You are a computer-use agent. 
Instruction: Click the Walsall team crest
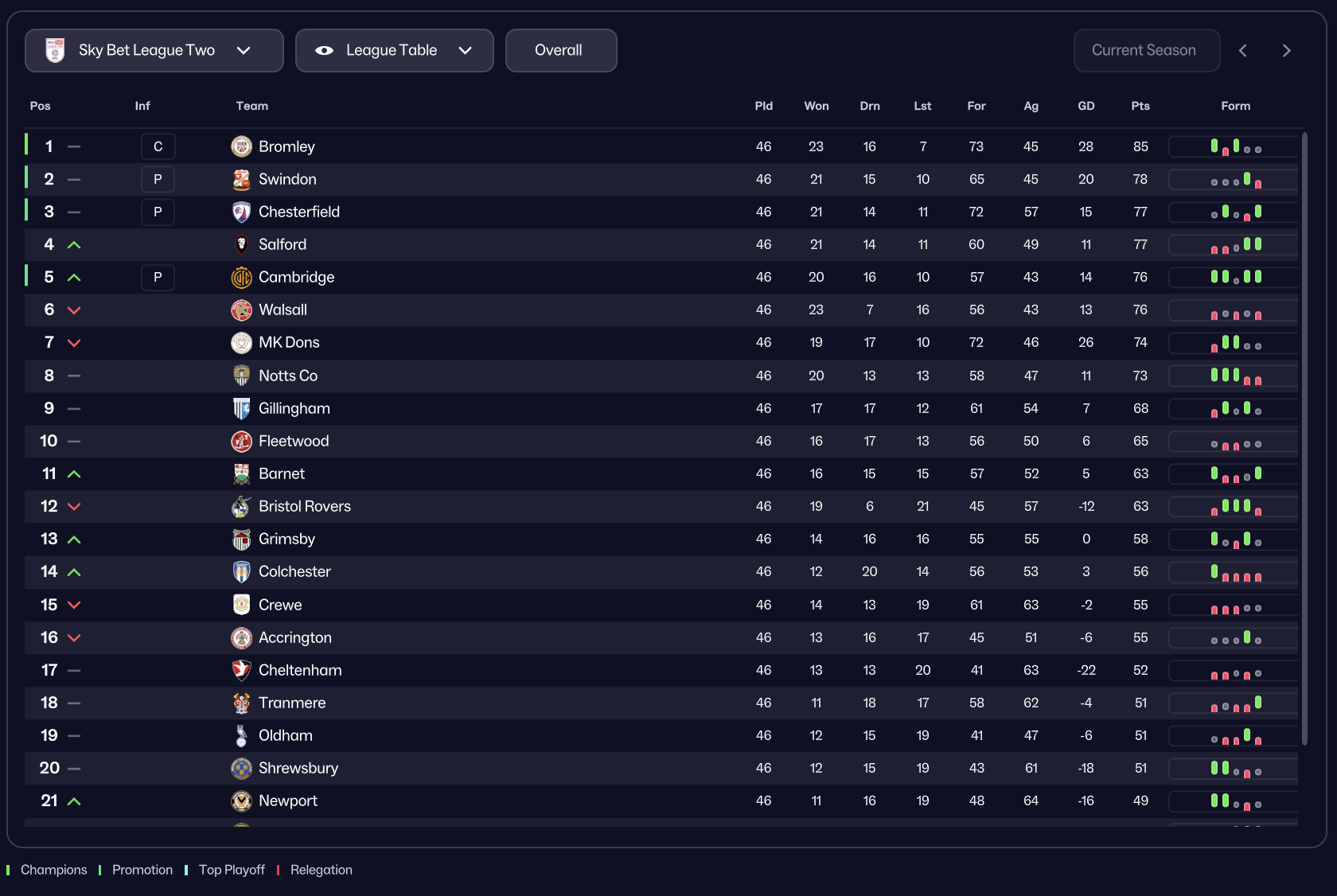tap(241, 310)
